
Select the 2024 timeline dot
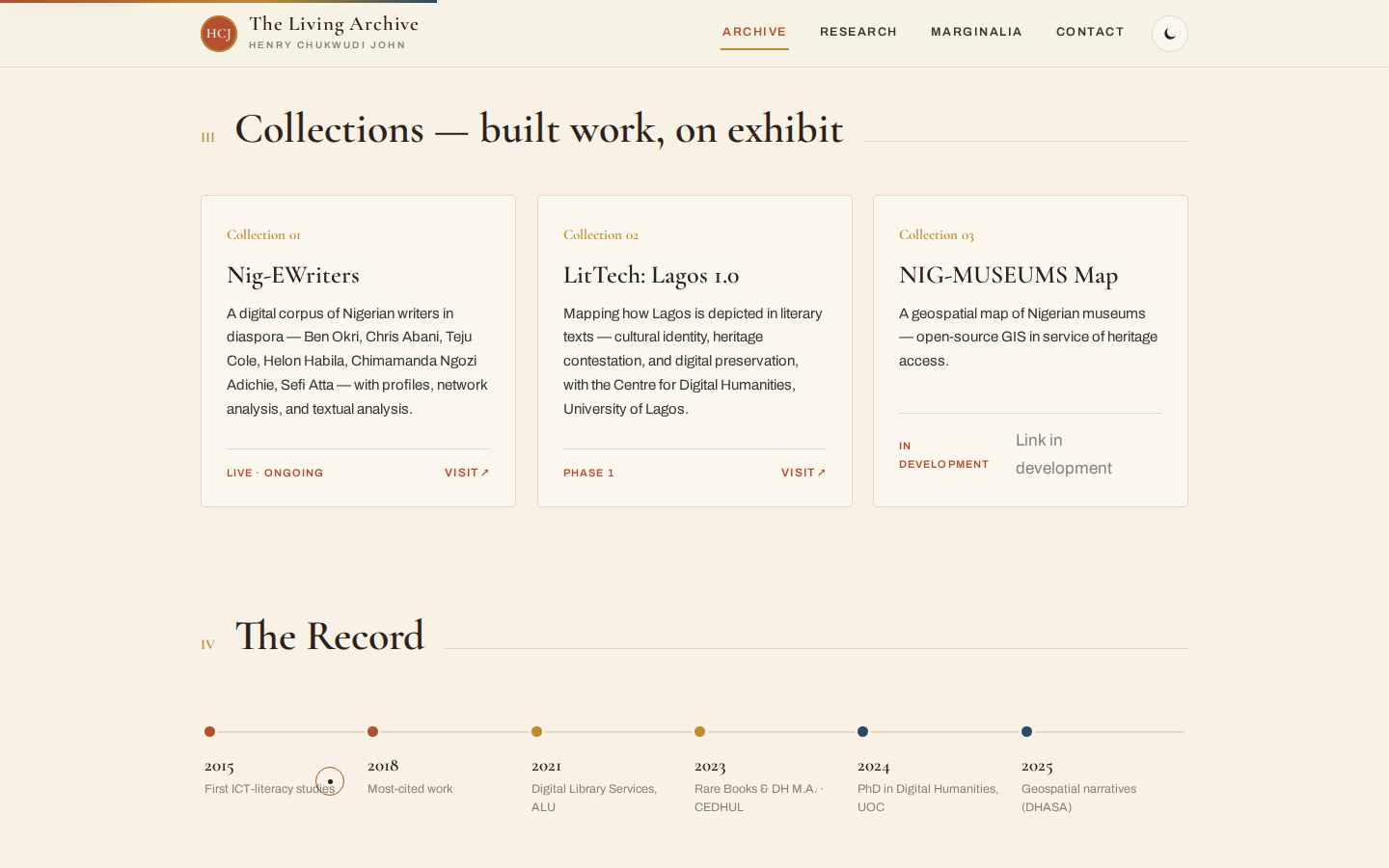pyautogui.click(x=862, y=732)
